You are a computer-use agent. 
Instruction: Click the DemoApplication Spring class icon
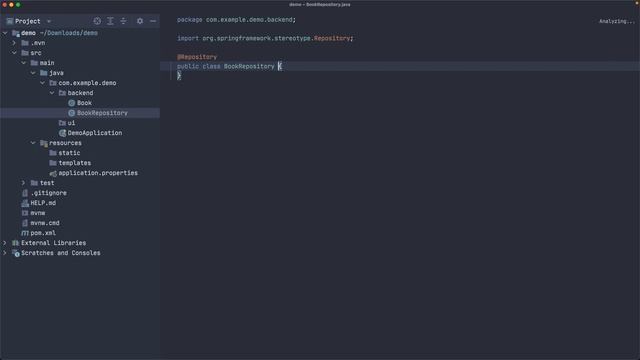pyautogui.click(x=62, y=133)
